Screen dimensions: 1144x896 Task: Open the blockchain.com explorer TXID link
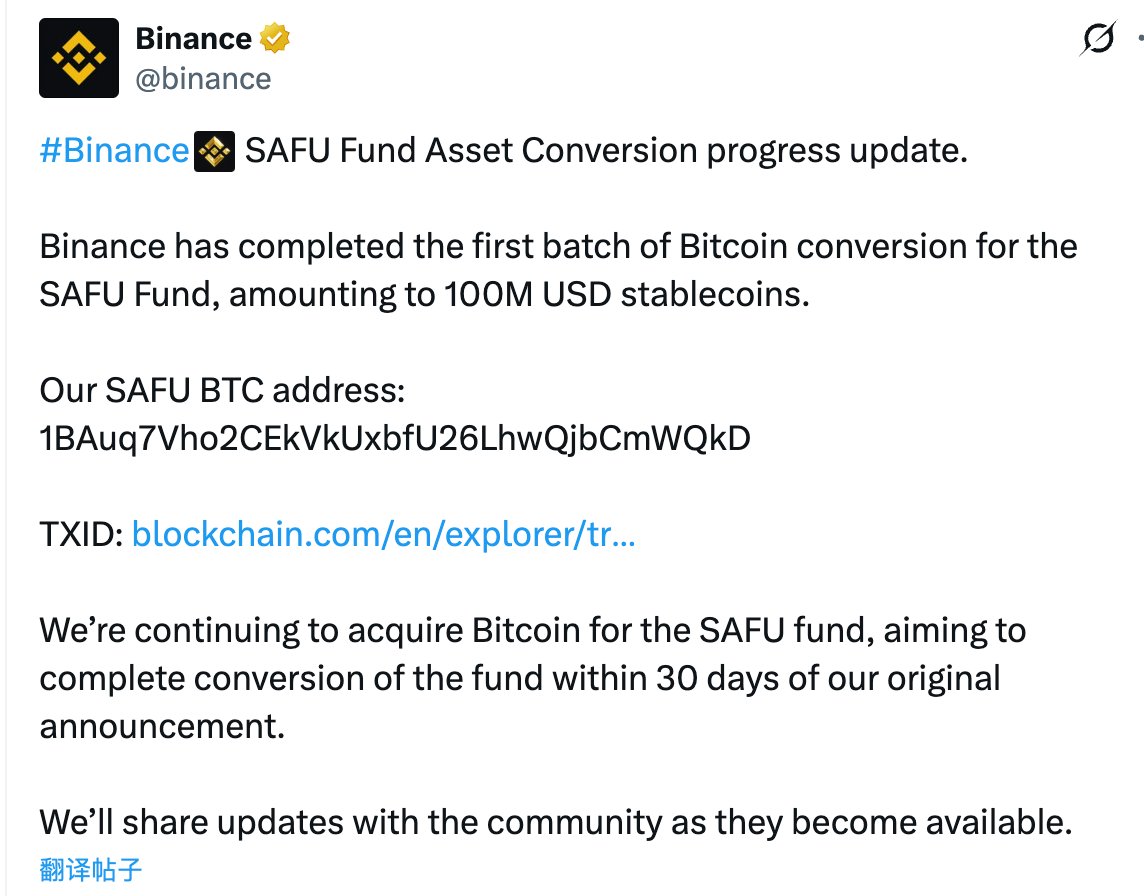[x=383, y=534]
